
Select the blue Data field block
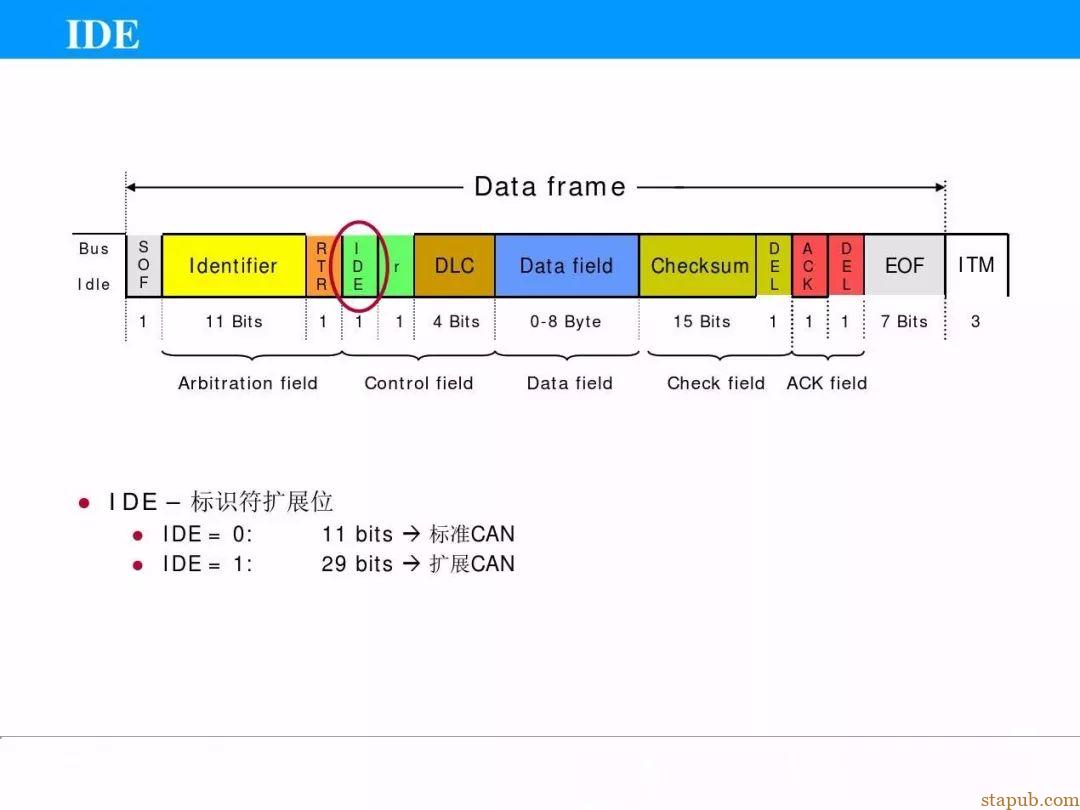pyautogui.click(x=566, y=266)
